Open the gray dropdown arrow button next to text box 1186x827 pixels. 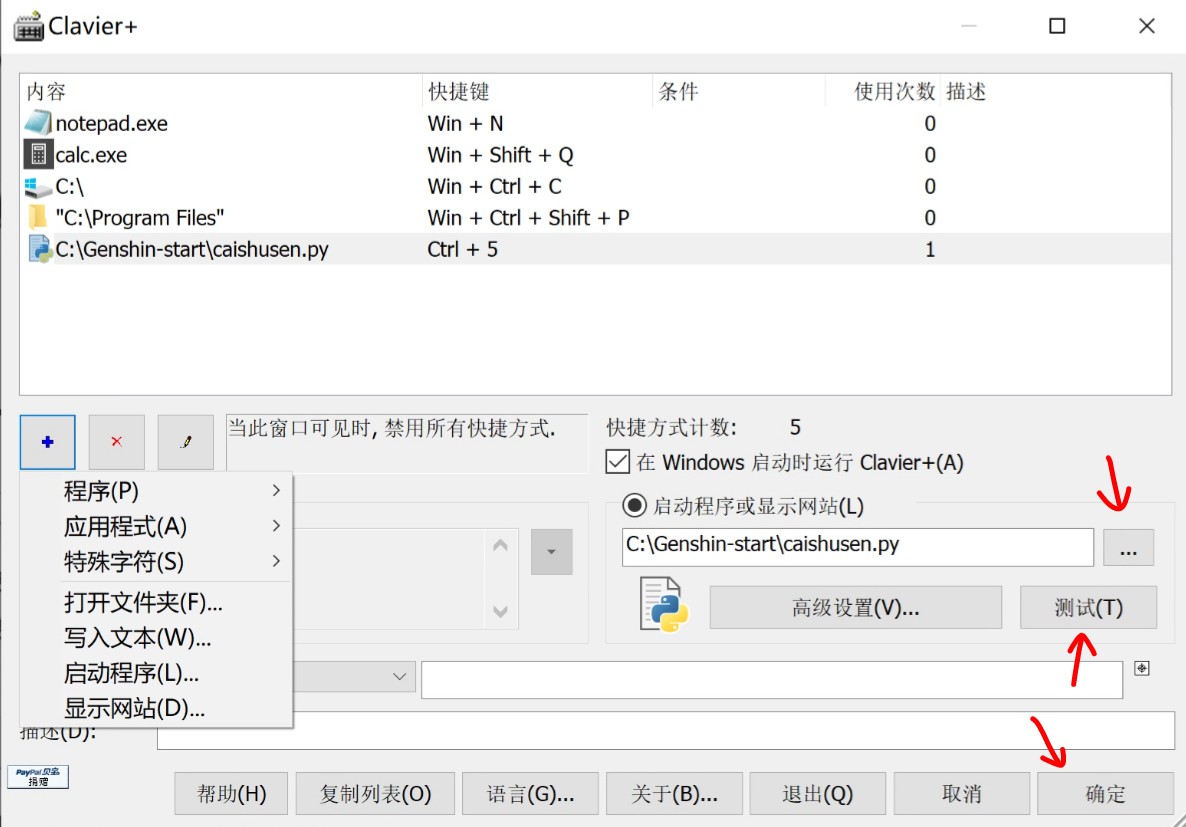[x=551, y=552]
